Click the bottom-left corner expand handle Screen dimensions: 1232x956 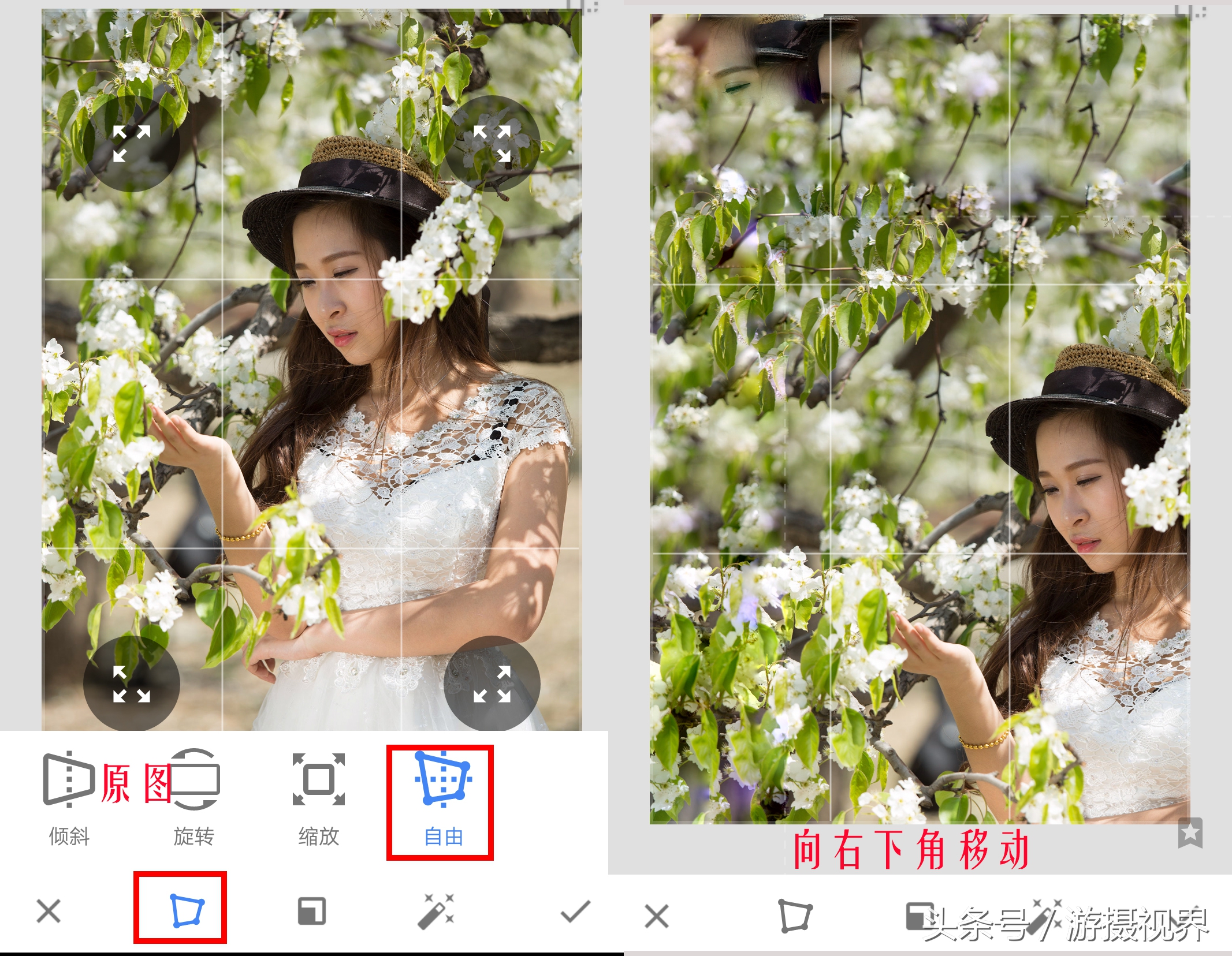tap(131, 683)
